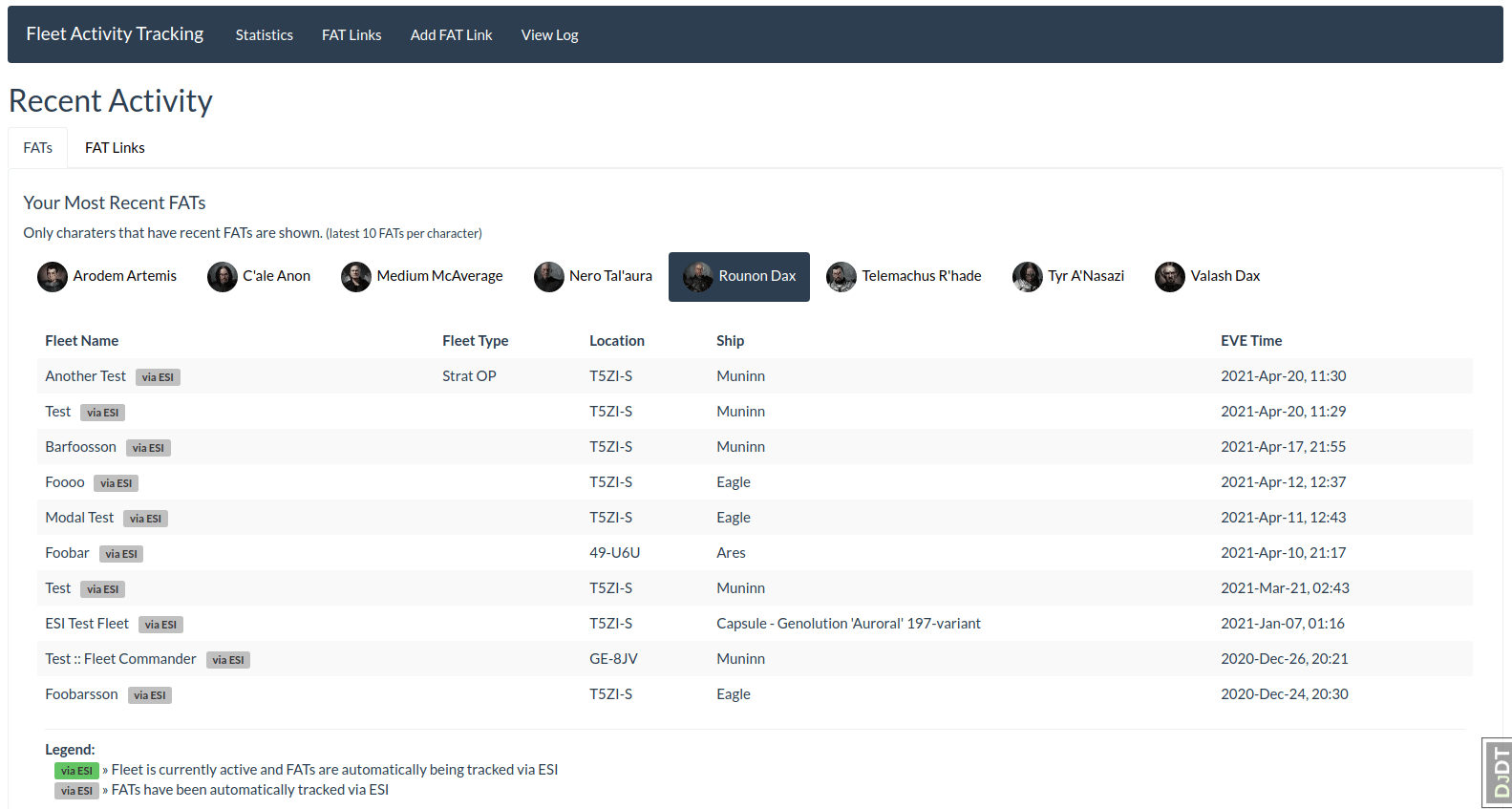Open Add FAT Link in navbar
1512x809 pixels.
point(452,34)
